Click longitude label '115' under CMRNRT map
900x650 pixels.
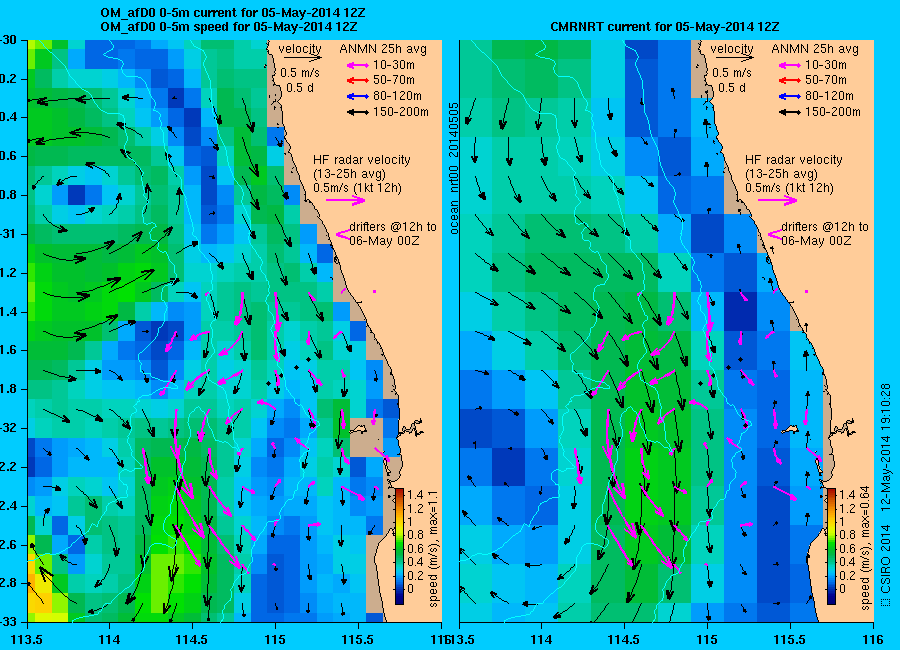tap(707, 639)
